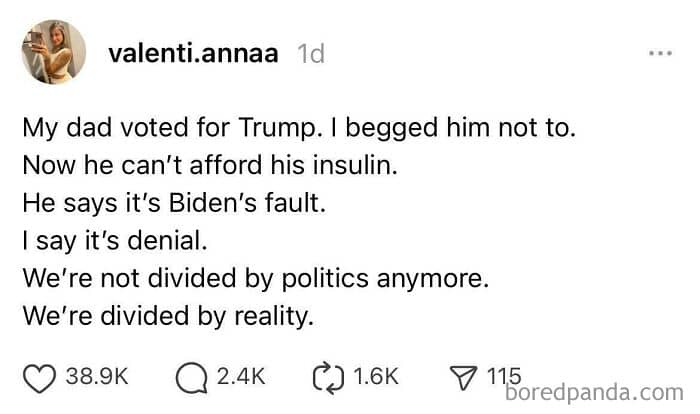Image resolution: width=700 pixels, height=414 pixels.
Task: View the 2.4K replies count
Action: [x=241, y=377]
